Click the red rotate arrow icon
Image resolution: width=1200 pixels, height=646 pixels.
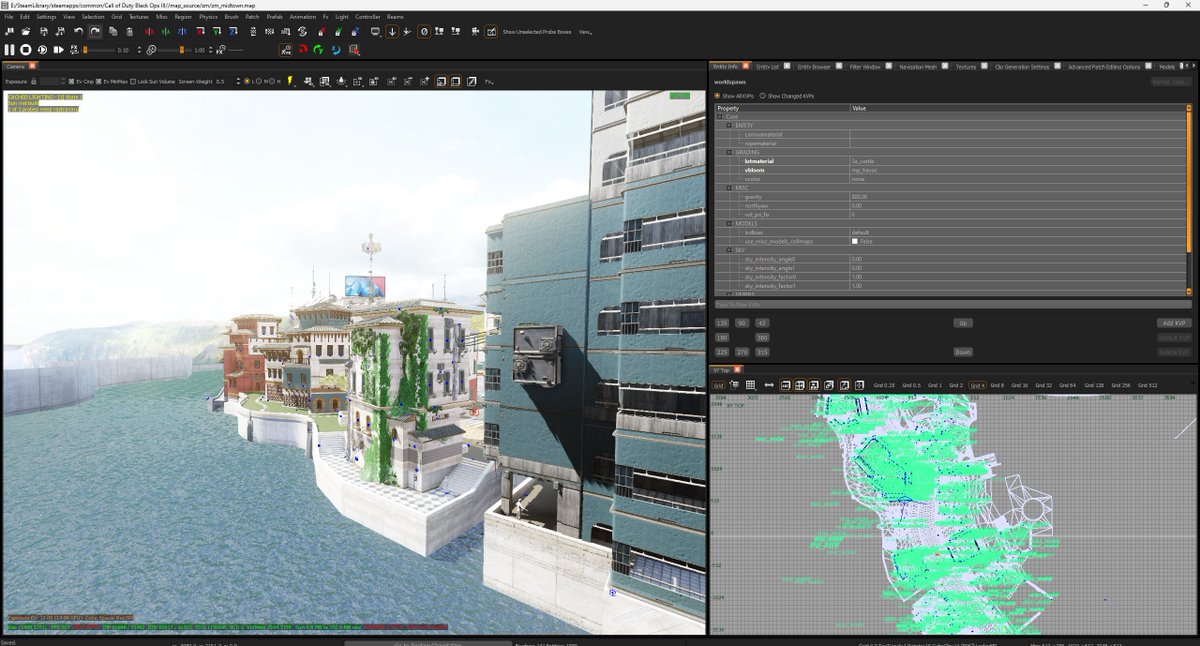coord(302,50)
